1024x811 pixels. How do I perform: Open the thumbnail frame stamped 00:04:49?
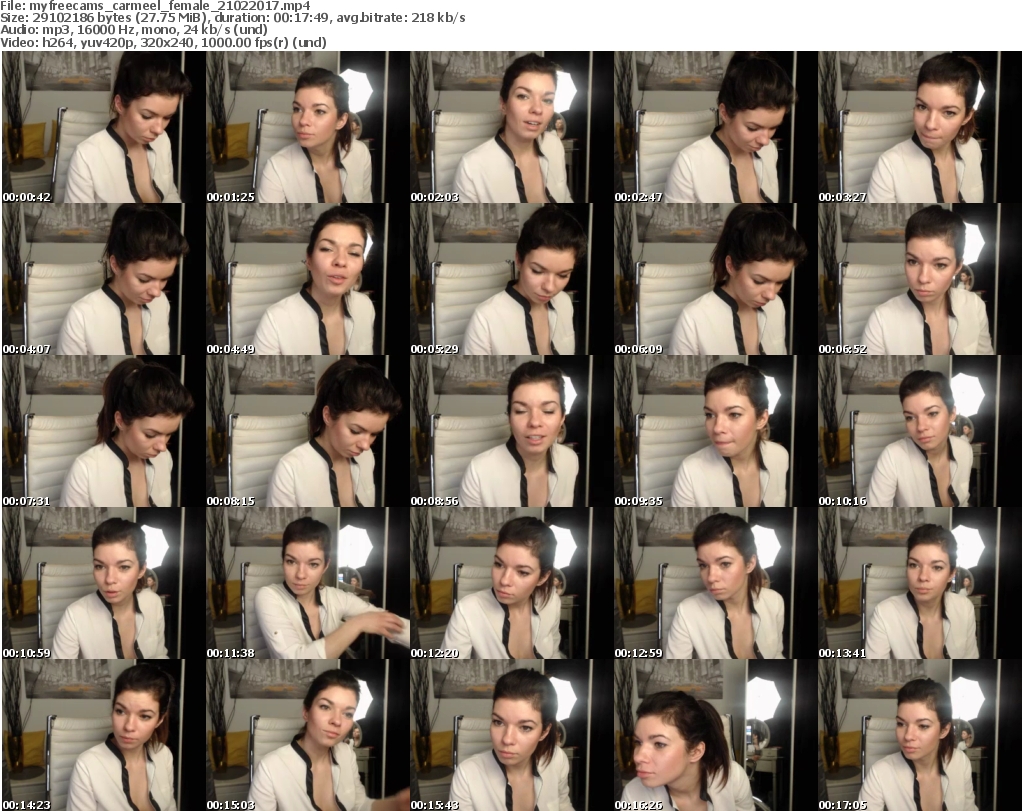(307, 279)
